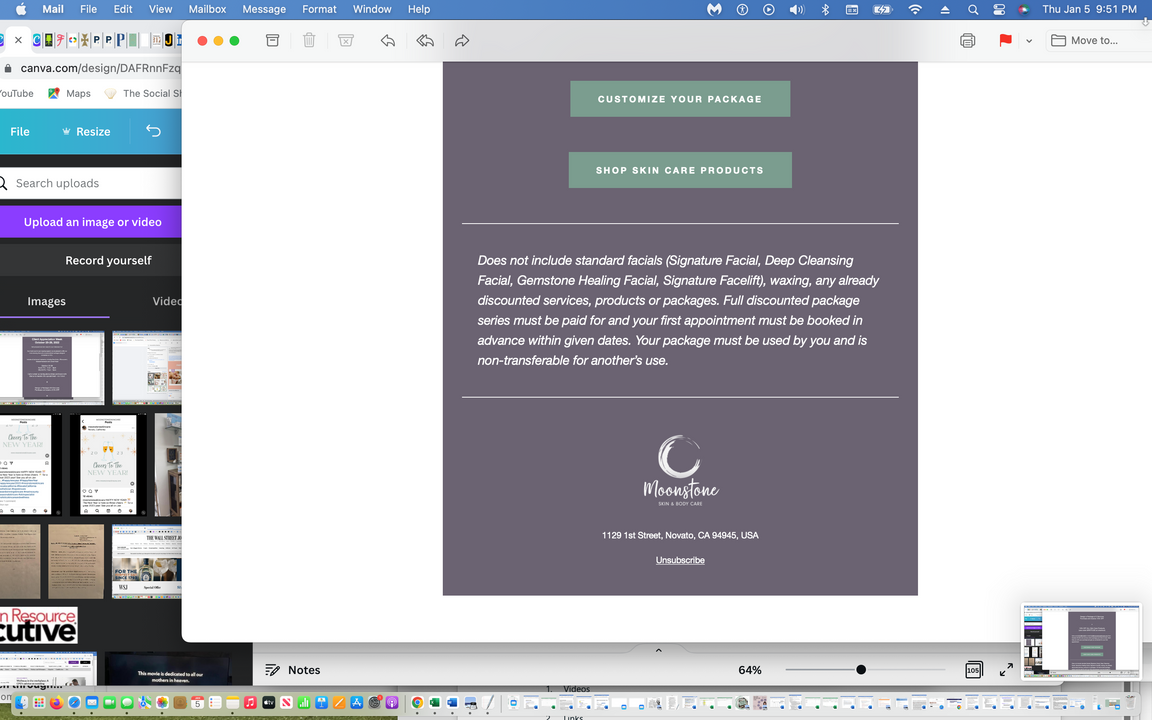Archive the open email message
This screenshot has width=1152, height=720.
point(272,41)
